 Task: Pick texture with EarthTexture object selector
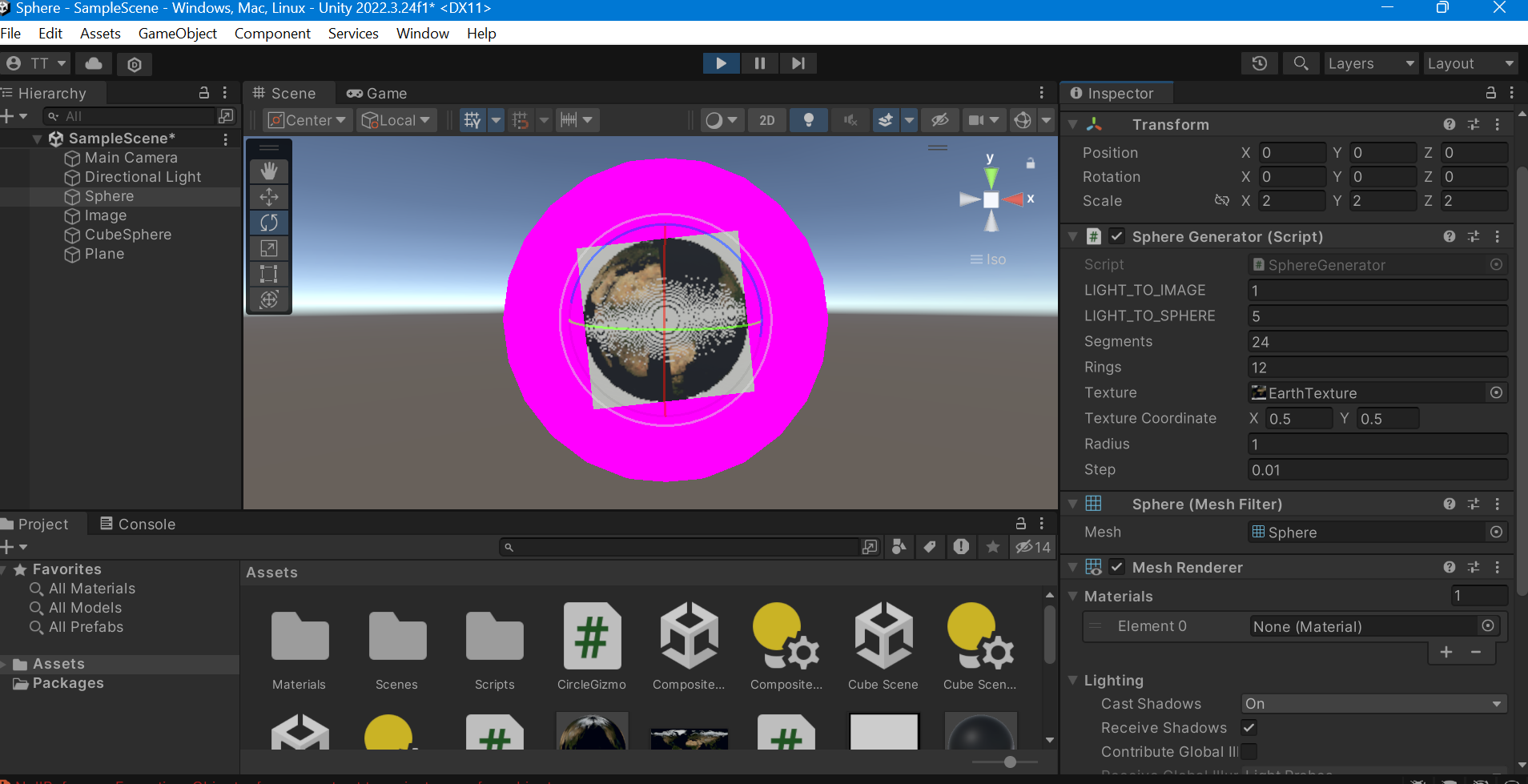pos(1496,392)
